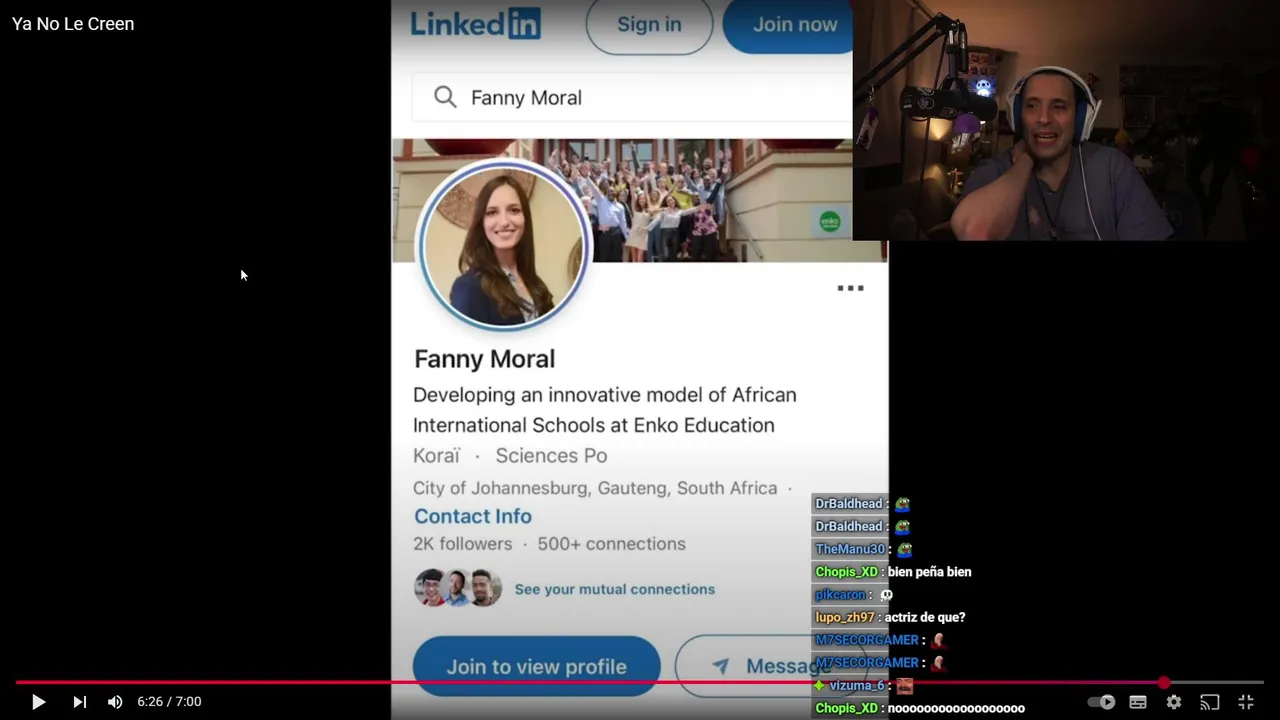Click the mutual connections avatars
The image size is (1280, 720).
[x=458, y=588]
